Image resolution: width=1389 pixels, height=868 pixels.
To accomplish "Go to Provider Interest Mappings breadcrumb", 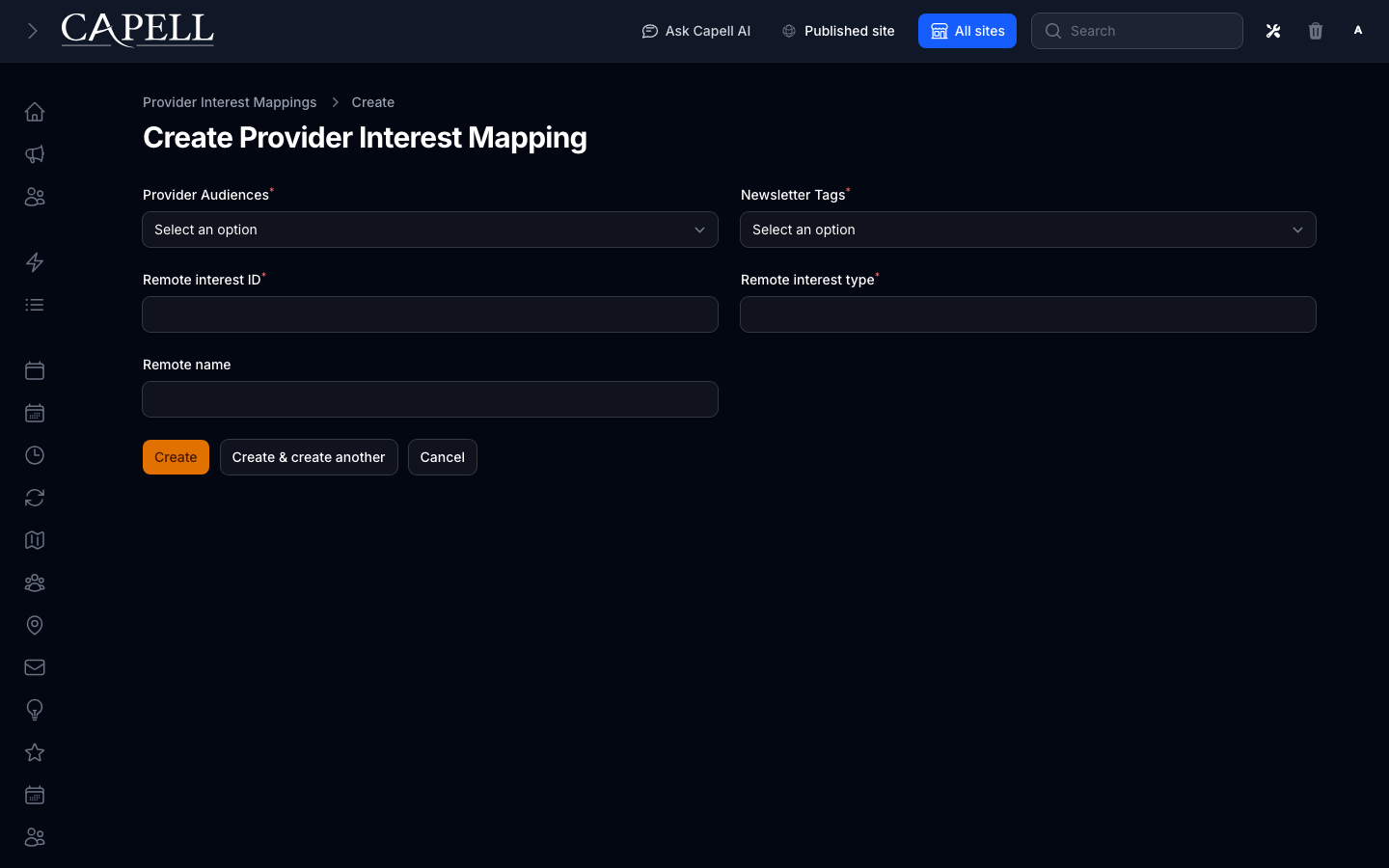I will click(230, 102).
